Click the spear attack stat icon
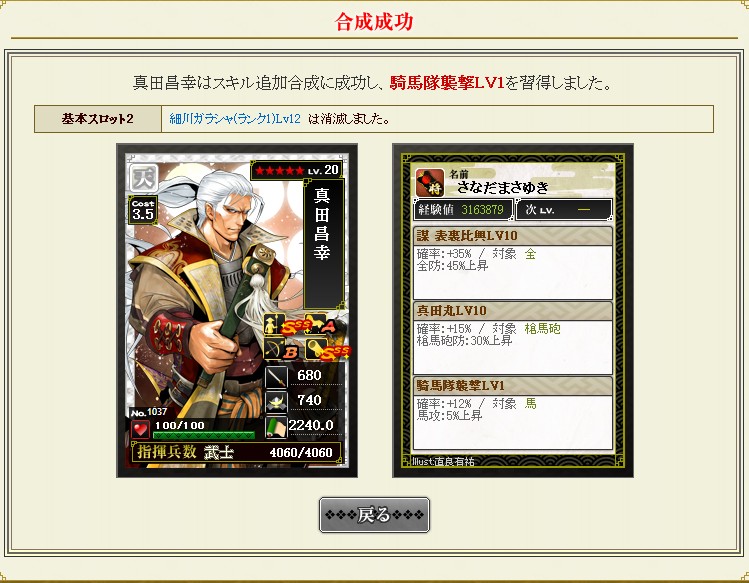 (277, 377)
